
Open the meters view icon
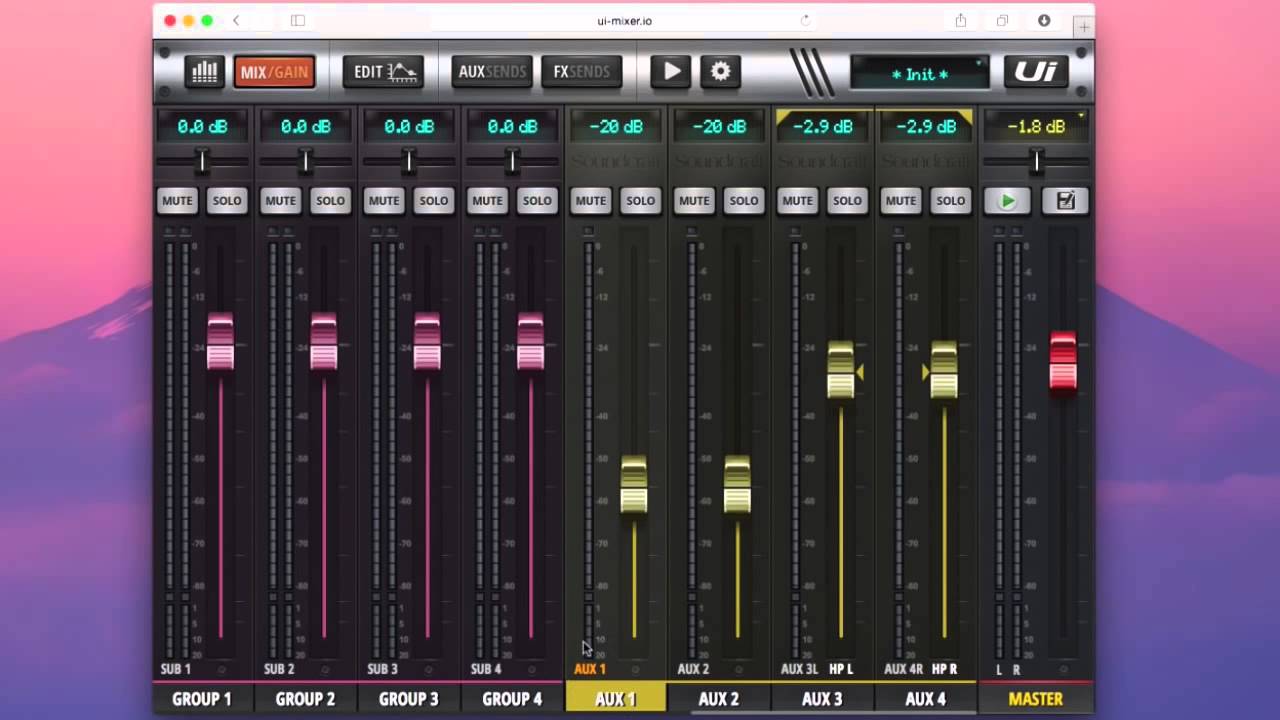(x=204, y=72)
